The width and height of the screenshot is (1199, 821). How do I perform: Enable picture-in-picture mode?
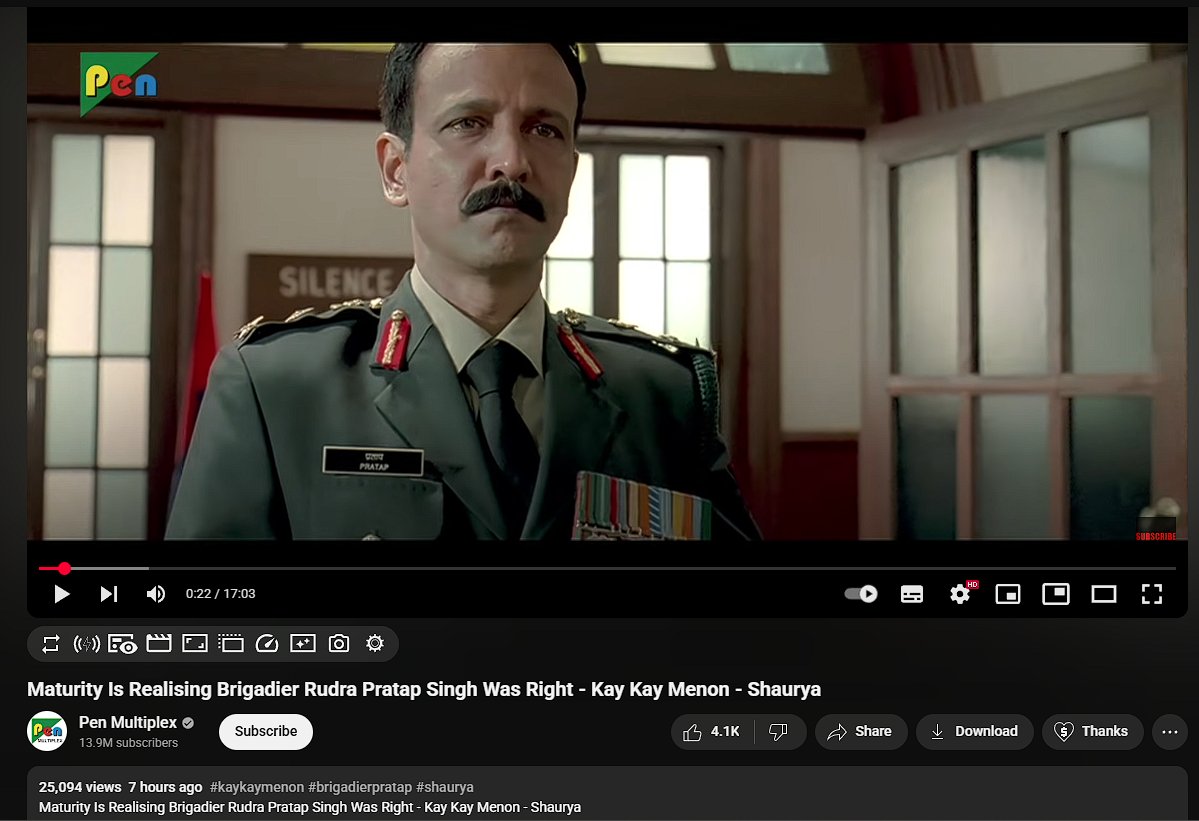(x=1056, y=594)
